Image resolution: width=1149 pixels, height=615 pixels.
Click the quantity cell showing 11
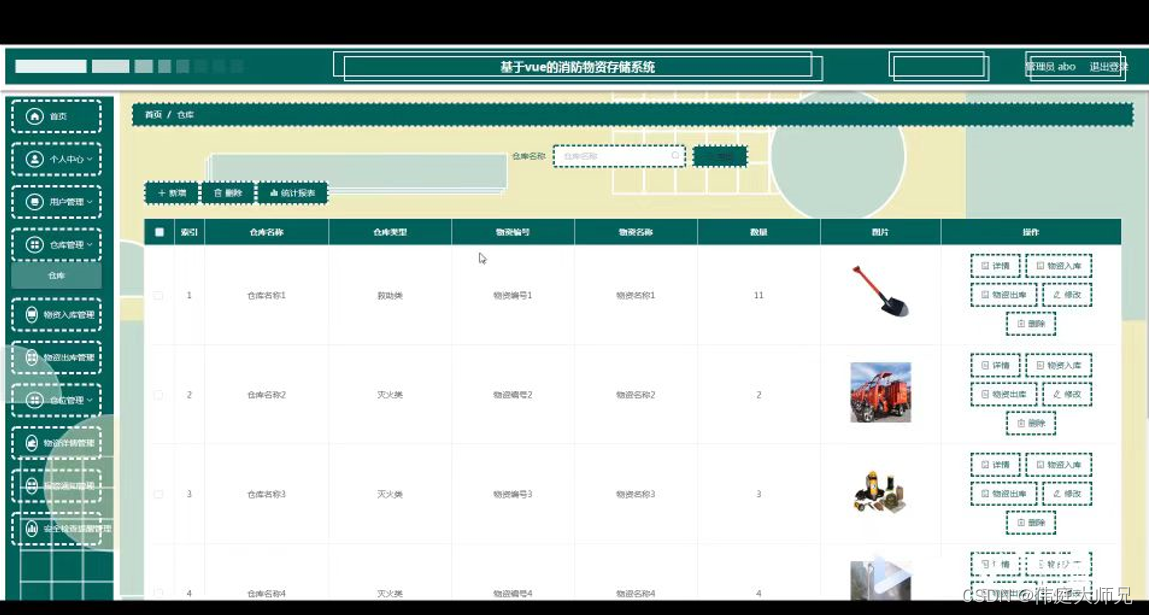[x=758, y=295]
